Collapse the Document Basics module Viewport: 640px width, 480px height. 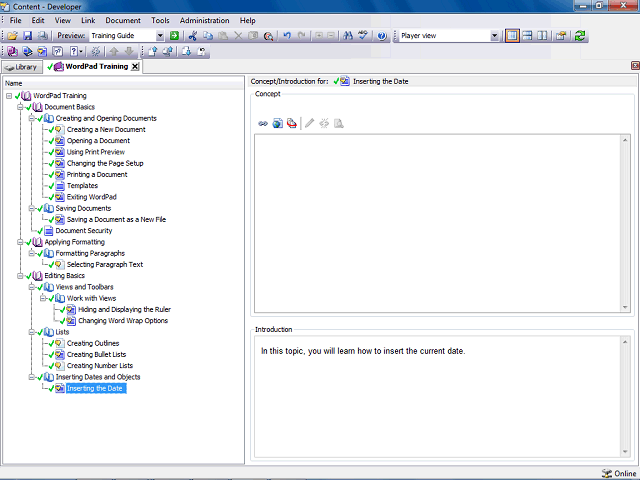(x=20, y=107)
